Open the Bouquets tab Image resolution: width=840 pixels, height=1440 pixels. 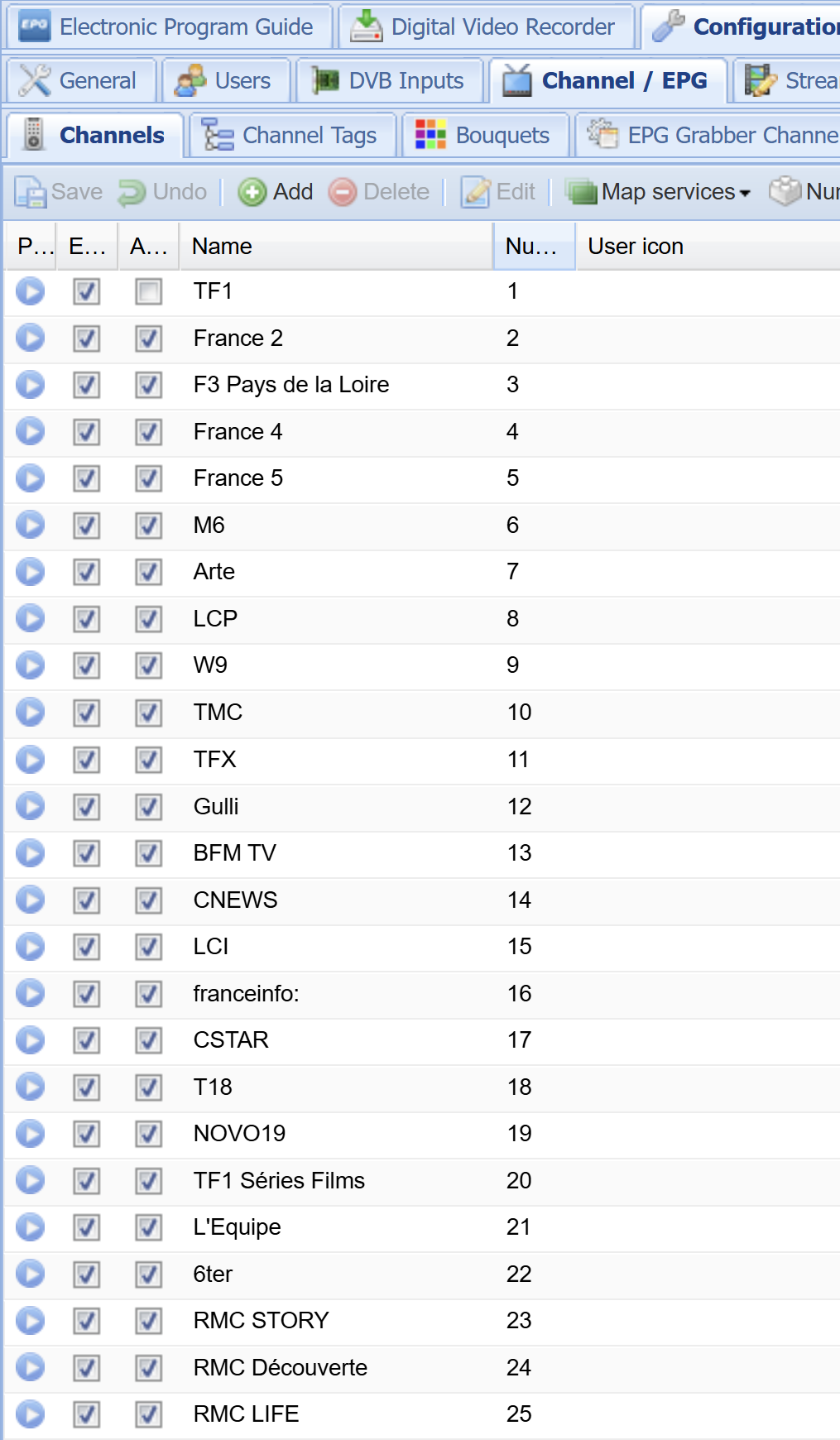tap(484, 136)
